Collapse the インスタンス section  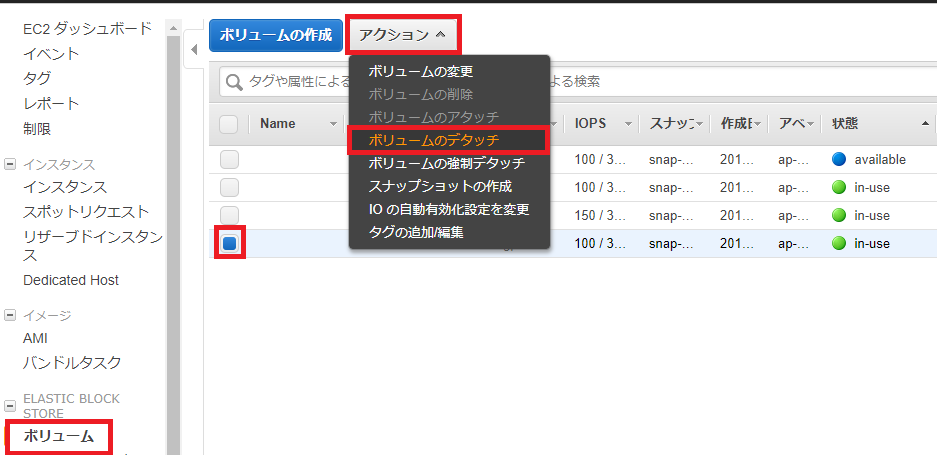coord(10,164)
